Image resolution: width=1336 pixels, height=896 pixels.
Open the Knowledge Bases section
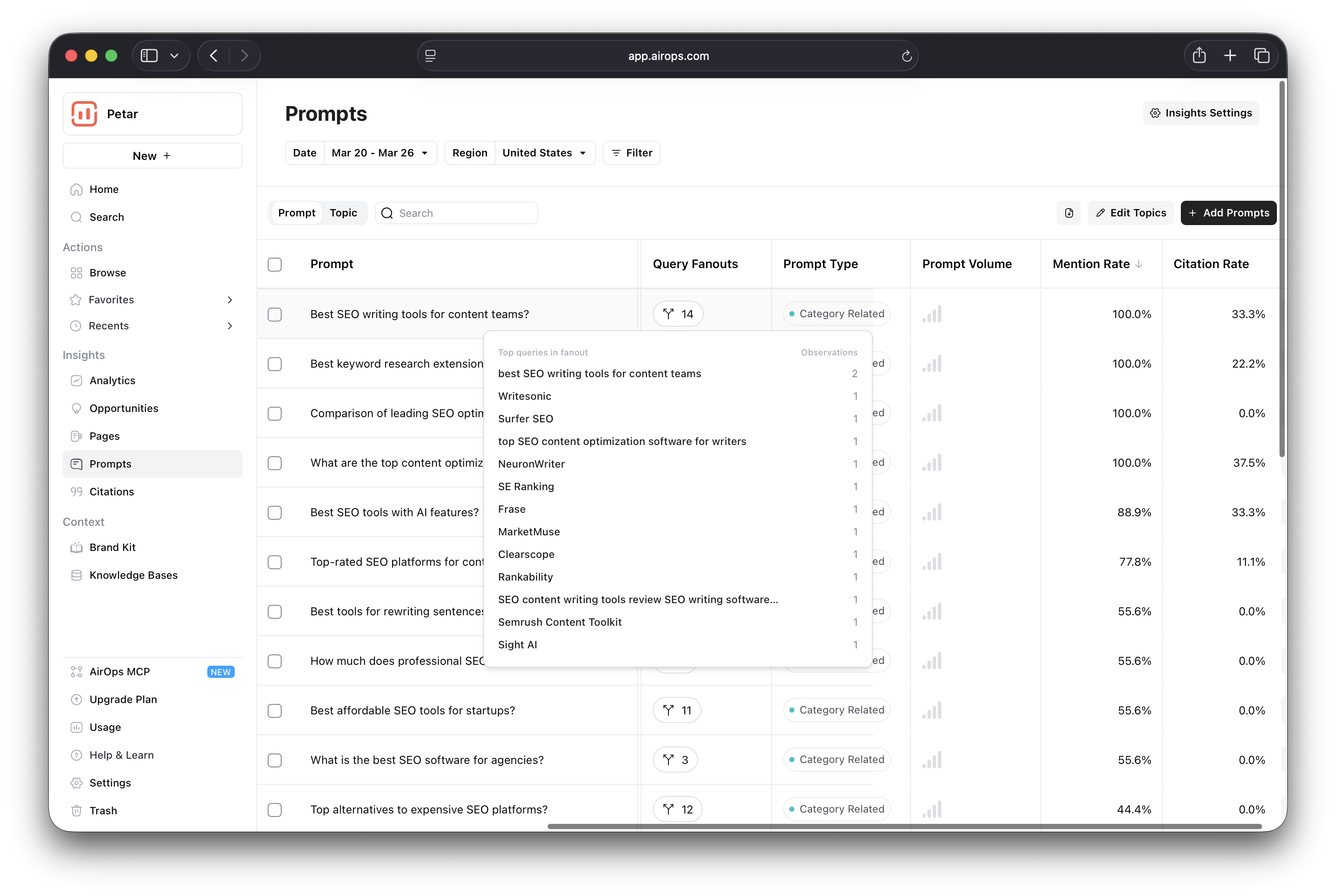(x=133, y=575)
